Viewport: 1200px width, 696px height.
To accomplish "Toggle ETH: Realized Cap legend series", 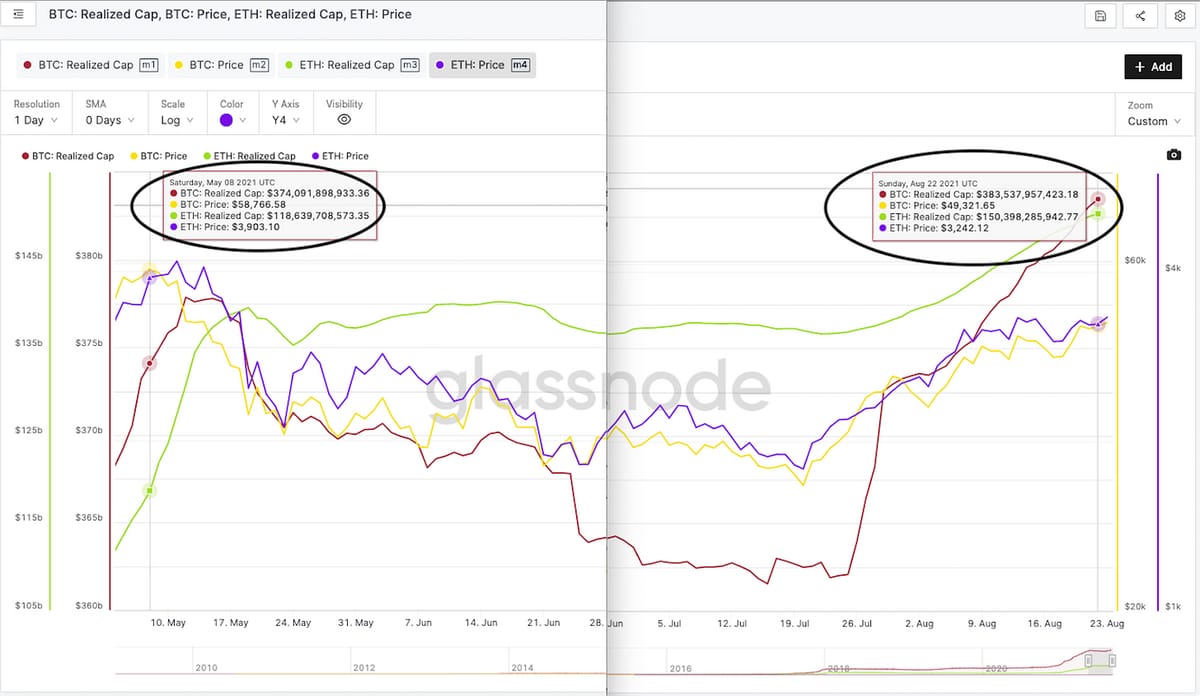I will 249,156.
